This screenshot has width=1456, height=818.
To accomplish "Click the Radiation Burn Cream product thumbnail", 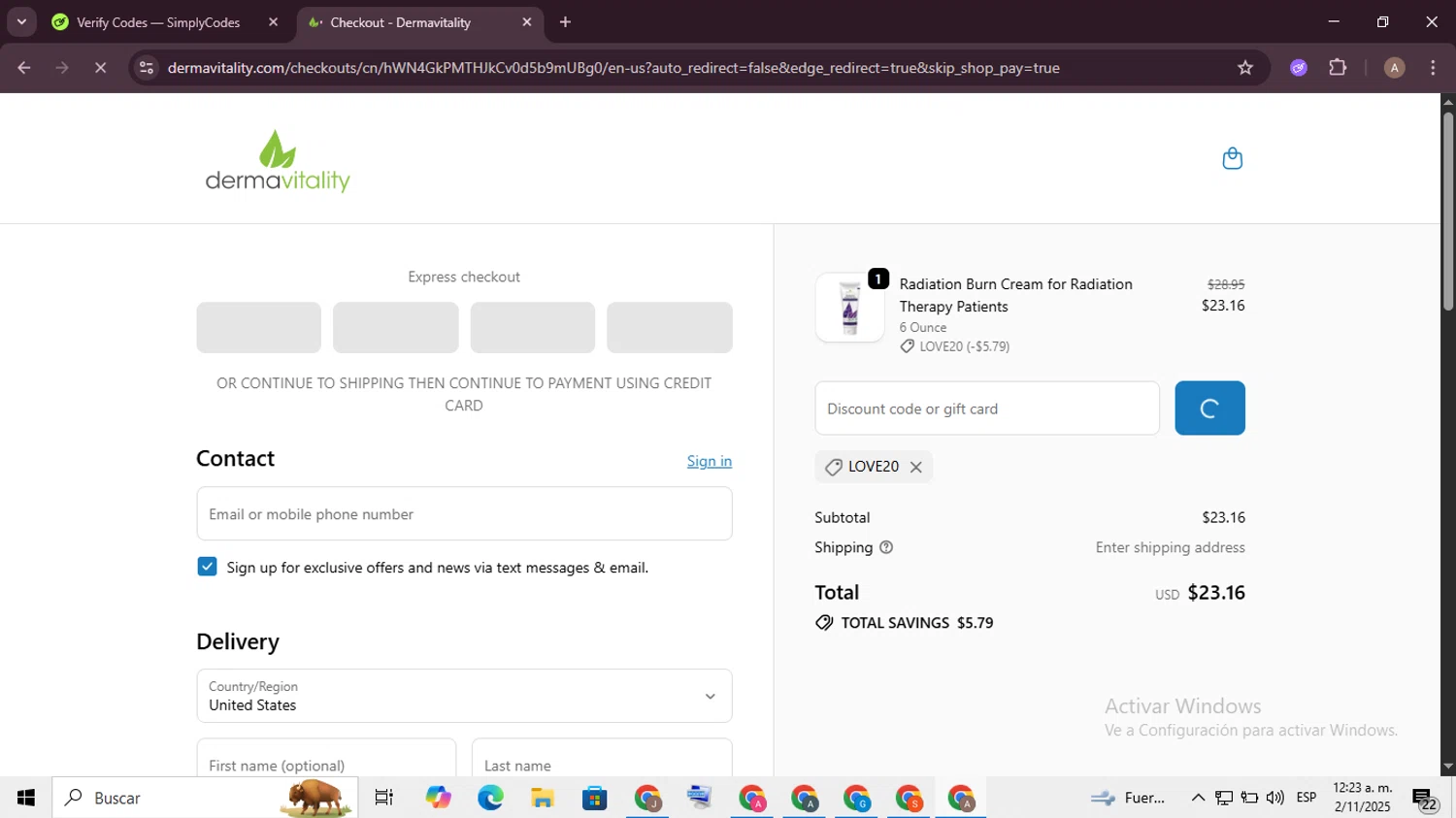I will point(849,308).
